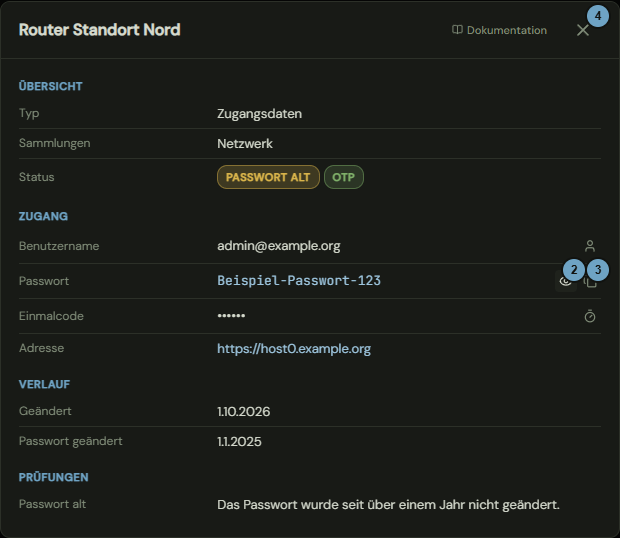620x538 pixels.
Task: Close the Router Standort Nord dialog
Action: coord(582,30)
